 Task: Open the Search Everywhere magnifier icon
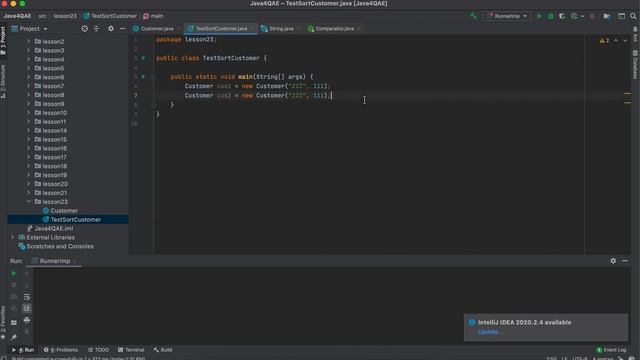point(633,16)
